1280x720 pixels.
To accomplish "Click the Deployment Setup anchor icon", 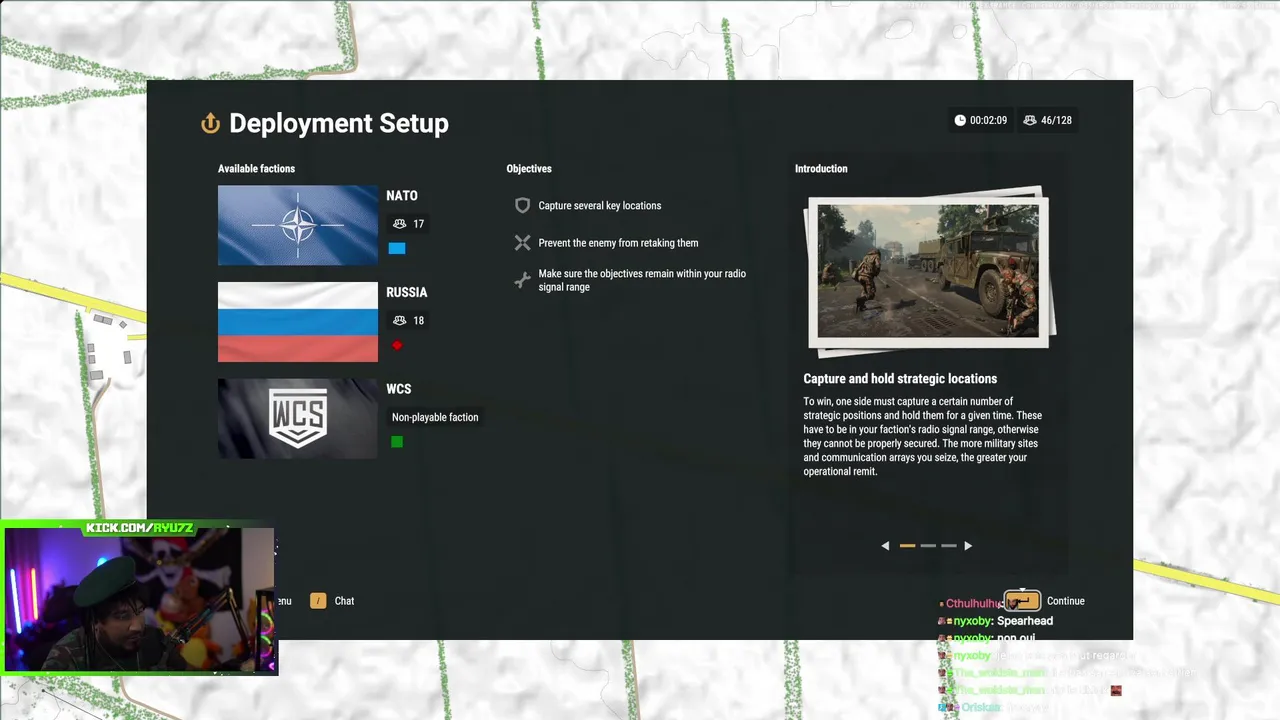I will (210, 123).
